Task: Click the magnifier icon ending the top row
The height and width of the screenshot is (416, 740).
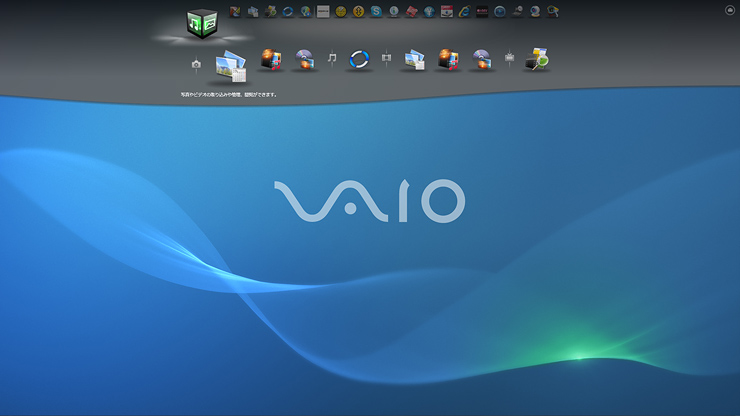Action: point(552,12)
